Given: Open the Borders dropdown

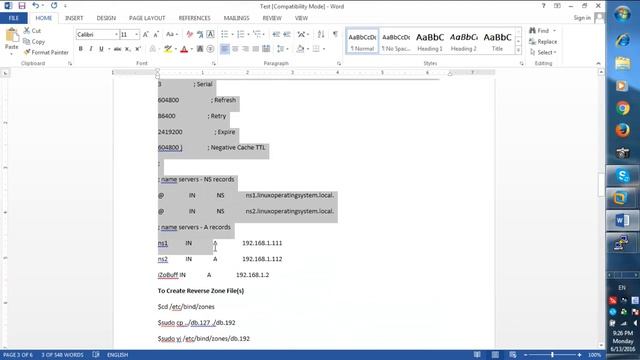Looking at the screenshot, I should pyautogui.click(x=324, y=49).
